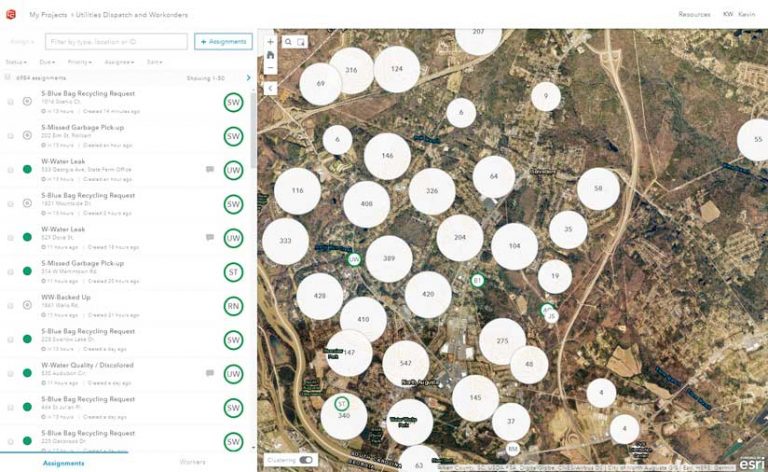Open comment on Water Quality / Discolored
The image size is (768, 472).
click(210, 373)
